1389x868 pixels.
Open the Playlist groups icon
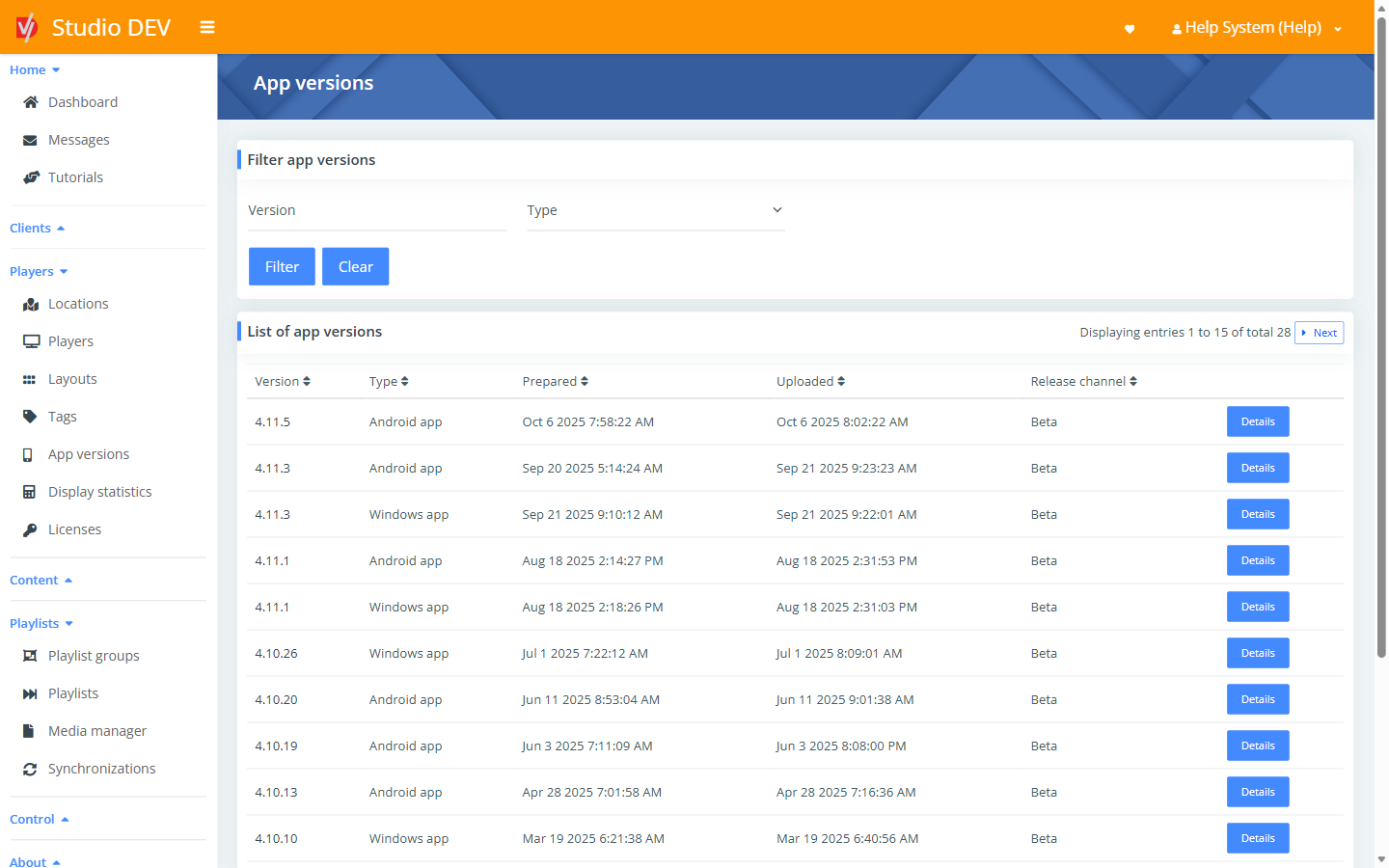(x=30, y=656)
